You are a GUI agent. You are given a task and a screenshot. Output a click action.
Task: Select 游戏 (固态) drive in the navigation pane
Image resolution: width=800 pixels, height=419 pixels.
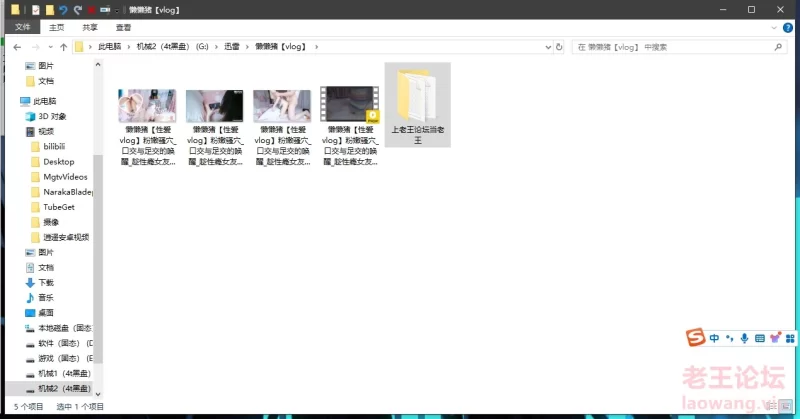(59, 358)
